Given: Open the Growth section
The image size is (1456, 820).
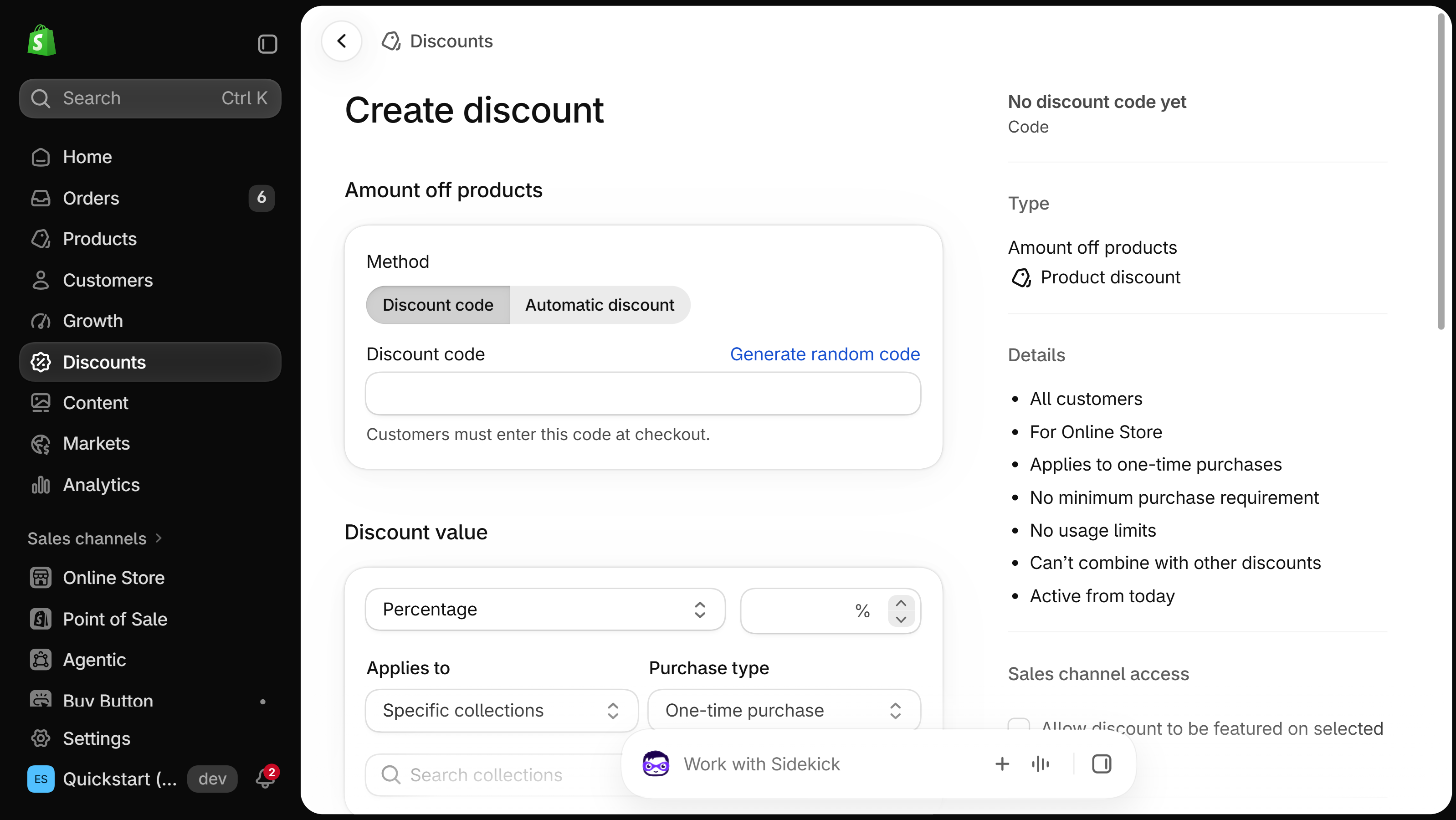Looking at the screenshot, I should (x=150, y=320).
